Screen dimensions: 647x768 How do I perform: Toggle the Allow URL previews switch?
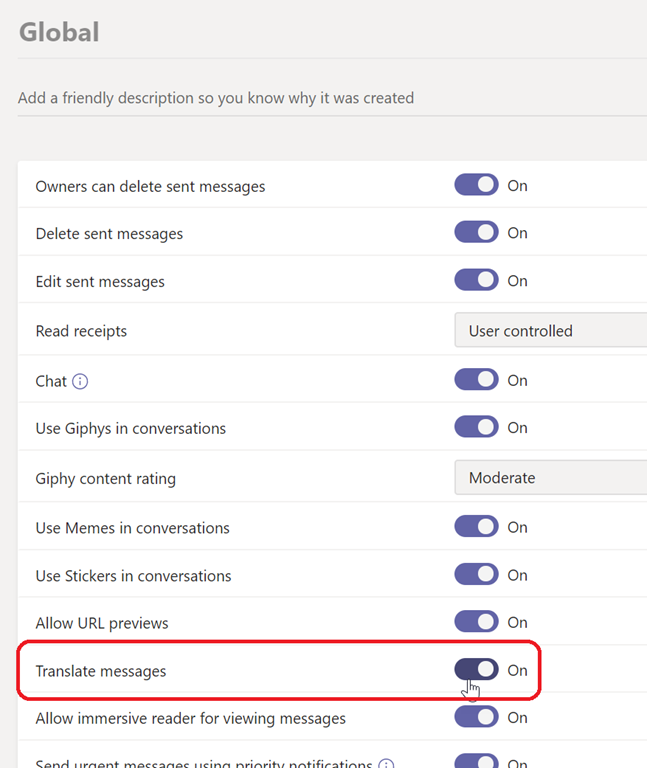click(x=476, y=622)
